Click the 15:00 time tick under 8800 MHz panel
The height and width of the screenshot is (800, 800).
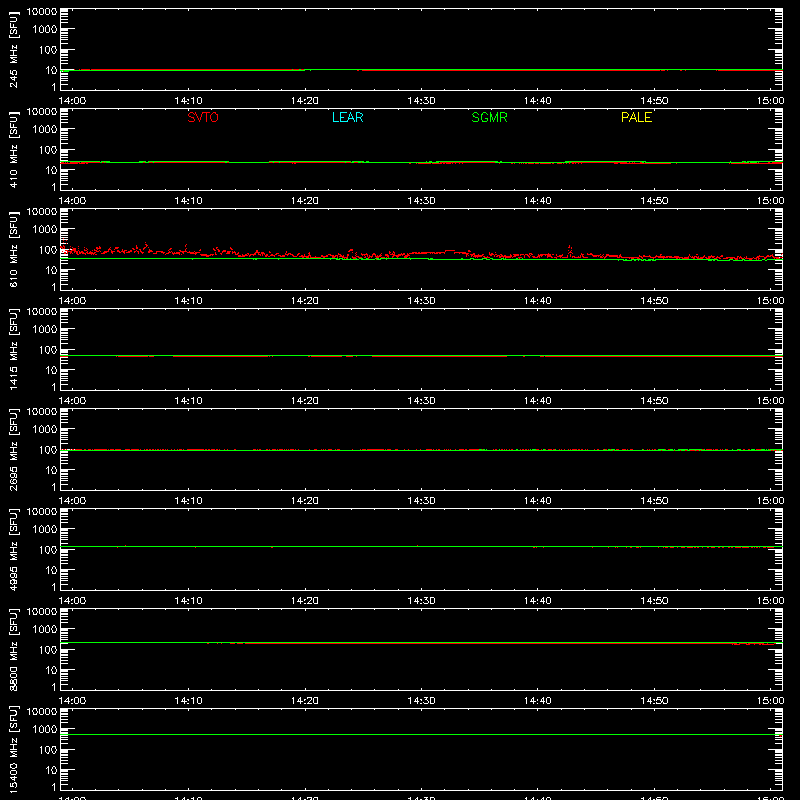pyautogui.click(x=770, y=701)
